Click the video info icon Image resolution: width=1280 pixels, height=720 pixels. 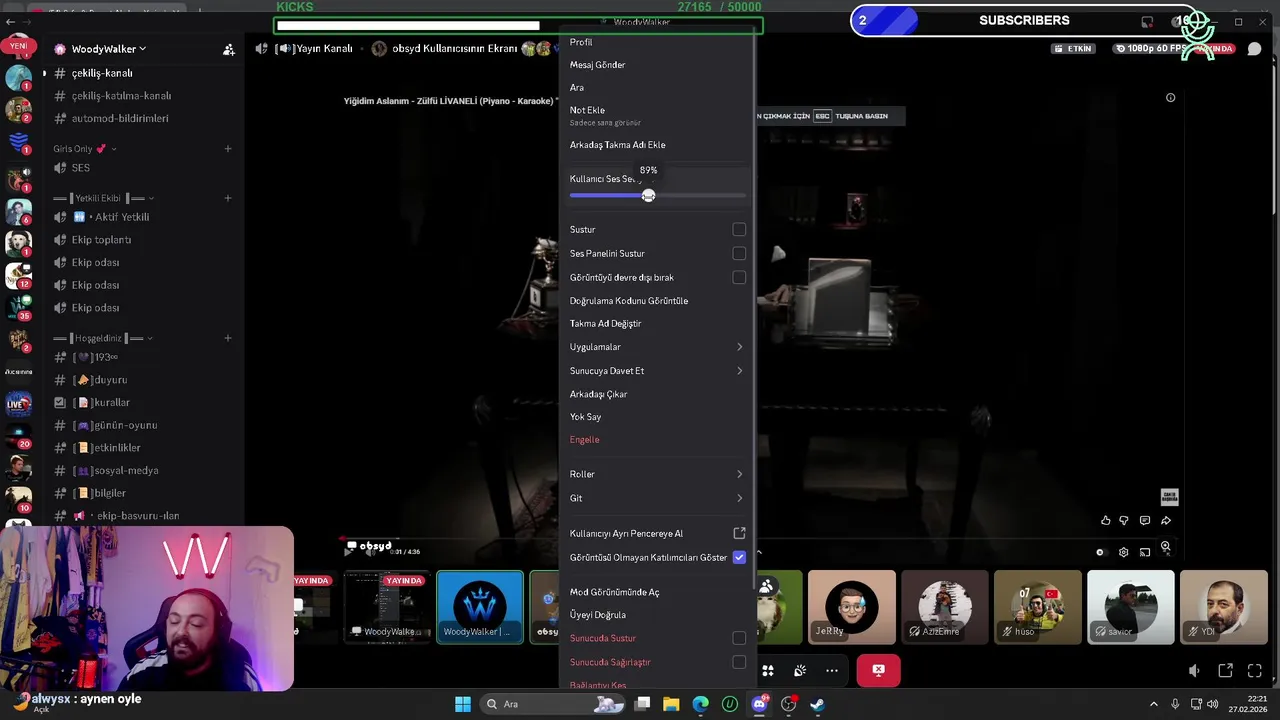(1170, 98)
